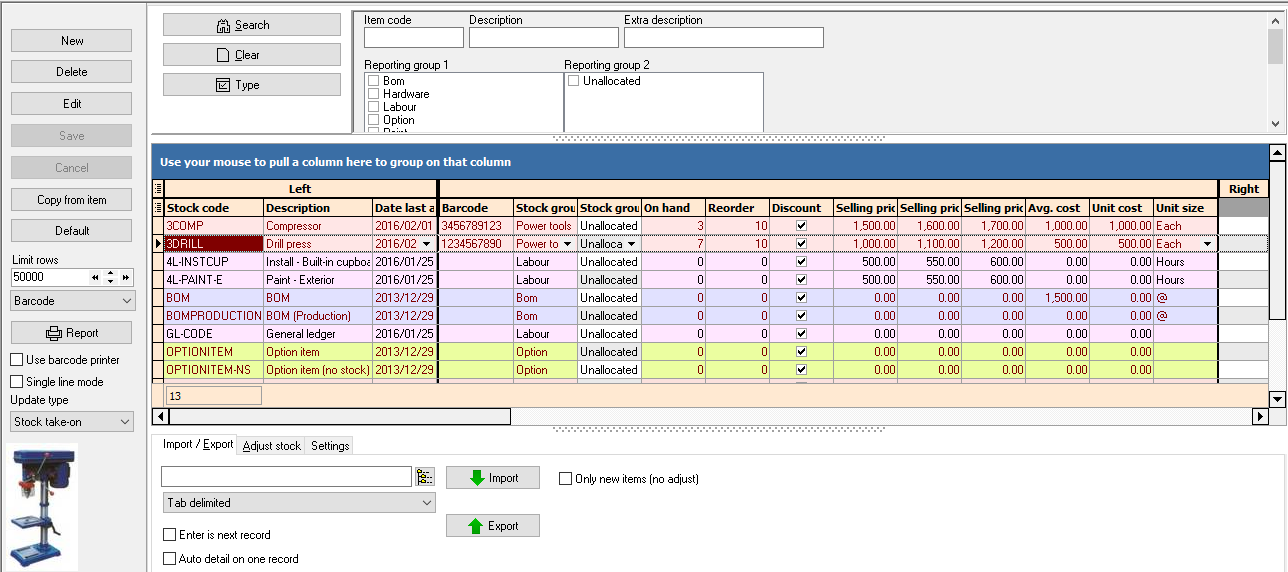
Task: Click the Type button with chart icon
Action: click(251, 85)
